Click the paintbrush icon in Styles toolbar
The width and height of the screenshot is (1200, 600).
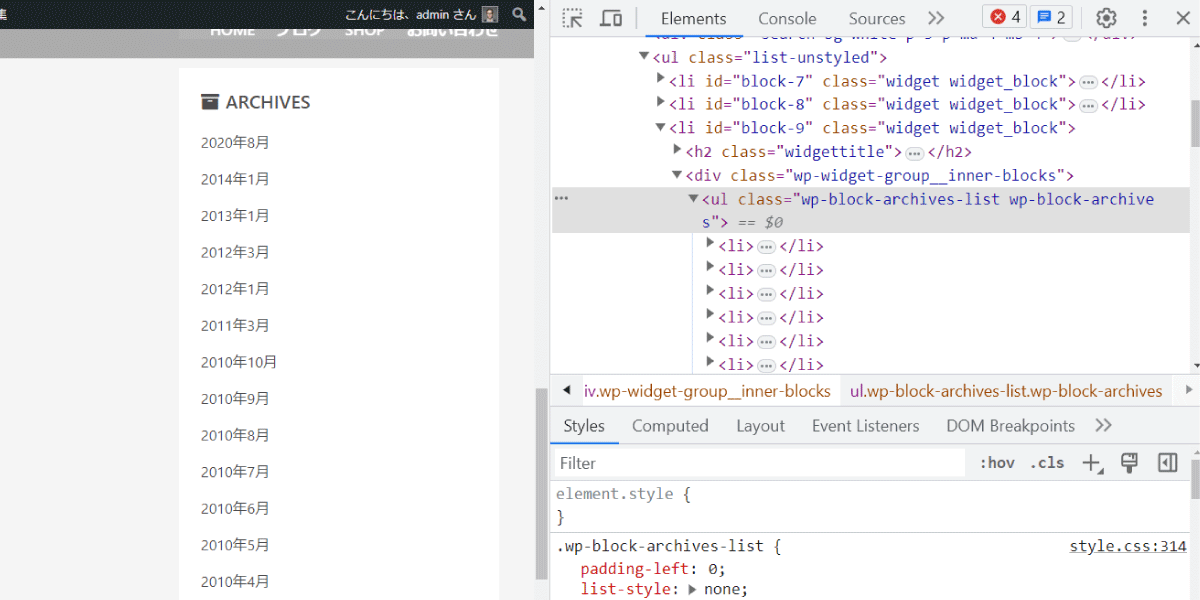pyautogui.click(x=1129, y=462)
